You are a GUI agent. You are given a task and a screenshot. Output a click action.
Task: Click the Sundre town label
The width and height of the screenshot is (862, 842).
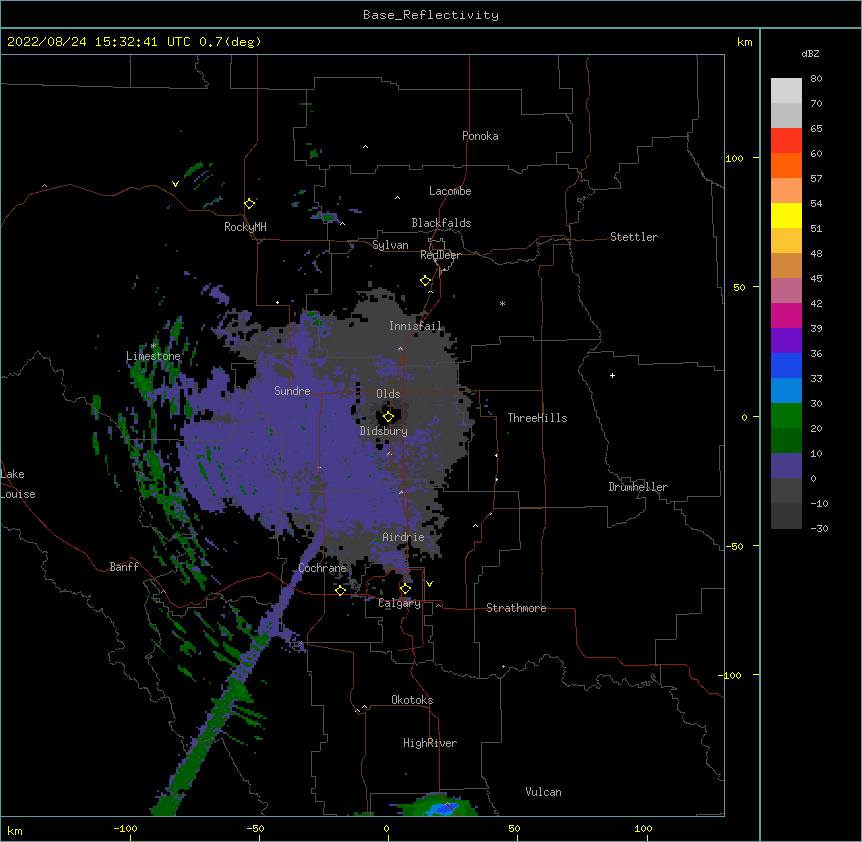(292, 391)
